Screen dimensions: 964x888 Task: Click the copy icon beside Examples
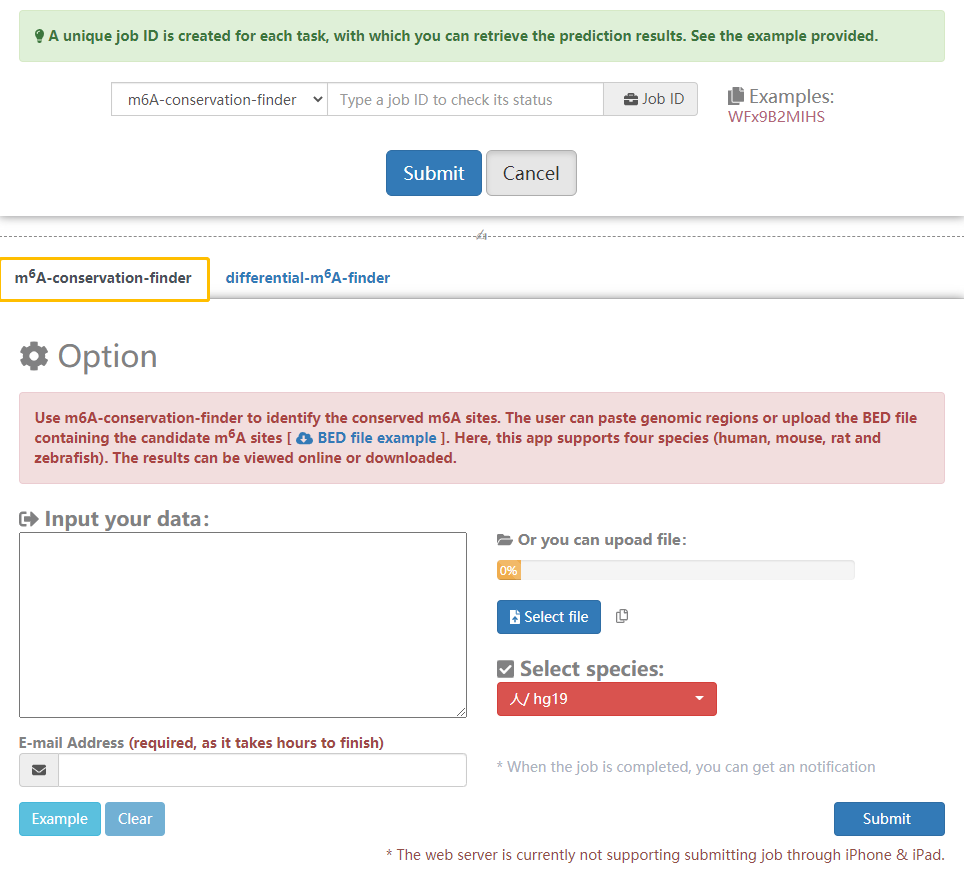point(736,97)
